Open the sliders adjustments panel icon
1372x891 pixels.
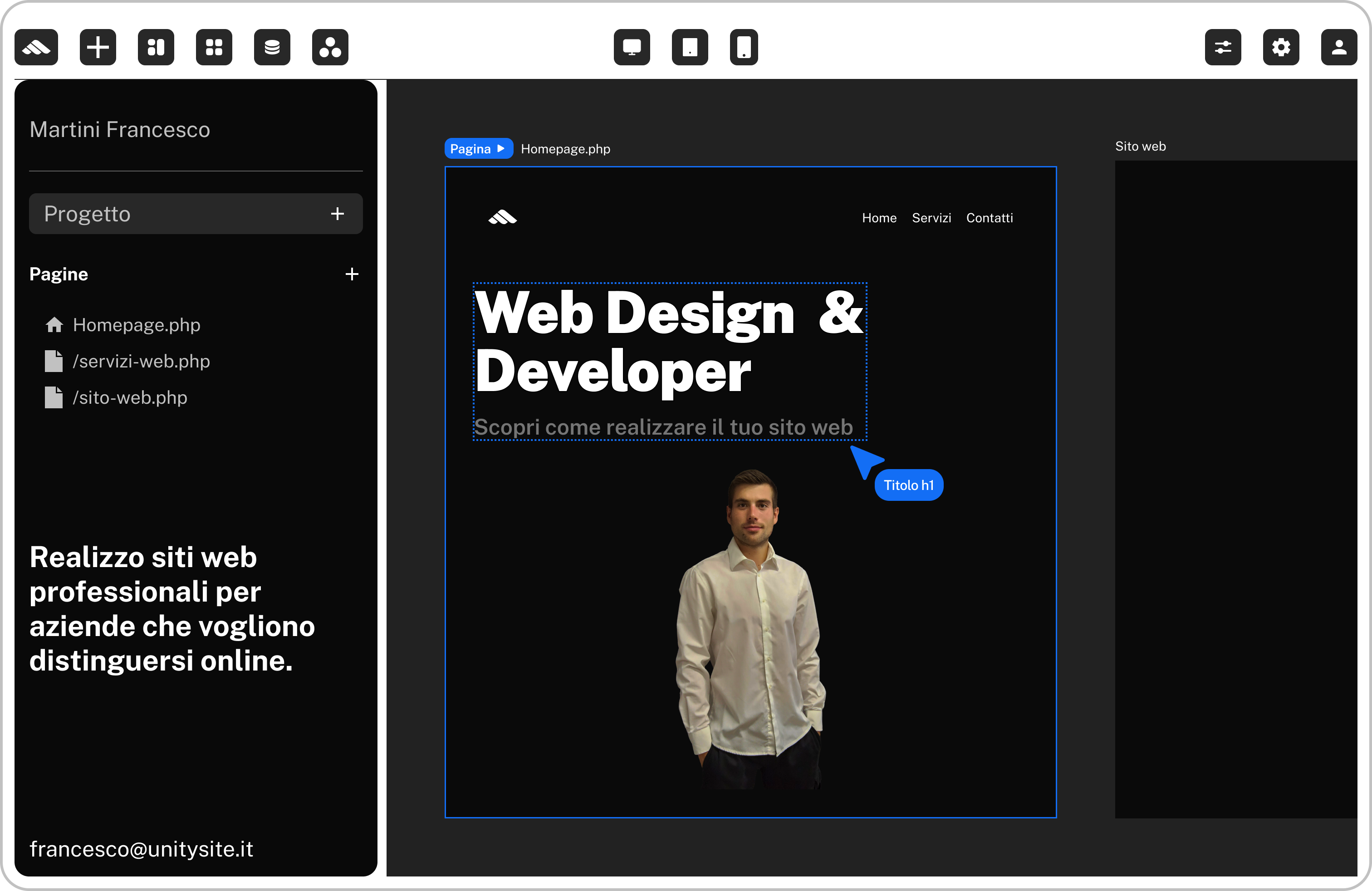click(1223, 47)
